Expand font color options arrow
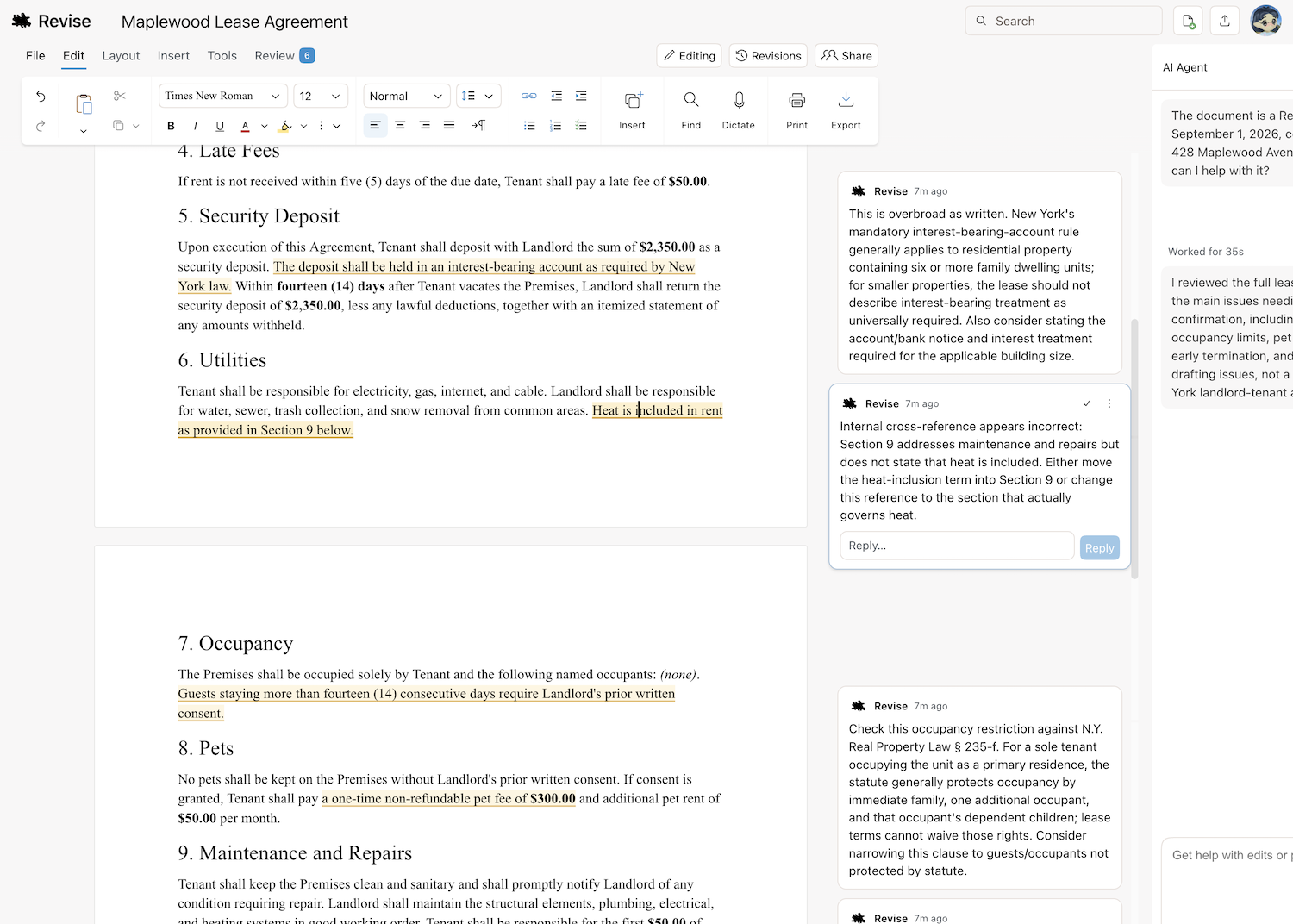This screenshot has height=924, width=1293. [264, 126]
